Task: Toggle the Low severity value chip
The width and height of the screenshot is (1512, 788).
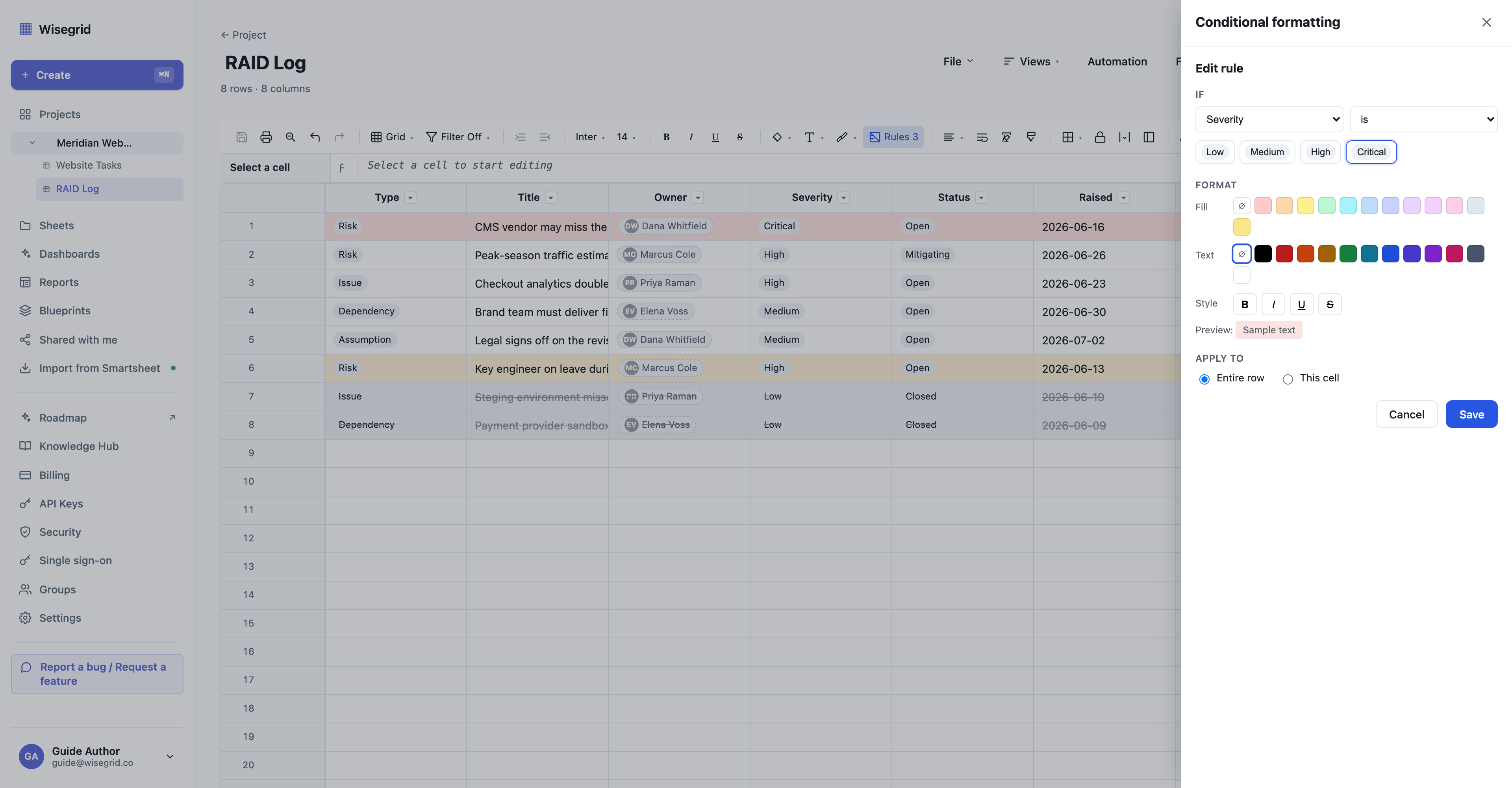Action: tap(1214, 152)
